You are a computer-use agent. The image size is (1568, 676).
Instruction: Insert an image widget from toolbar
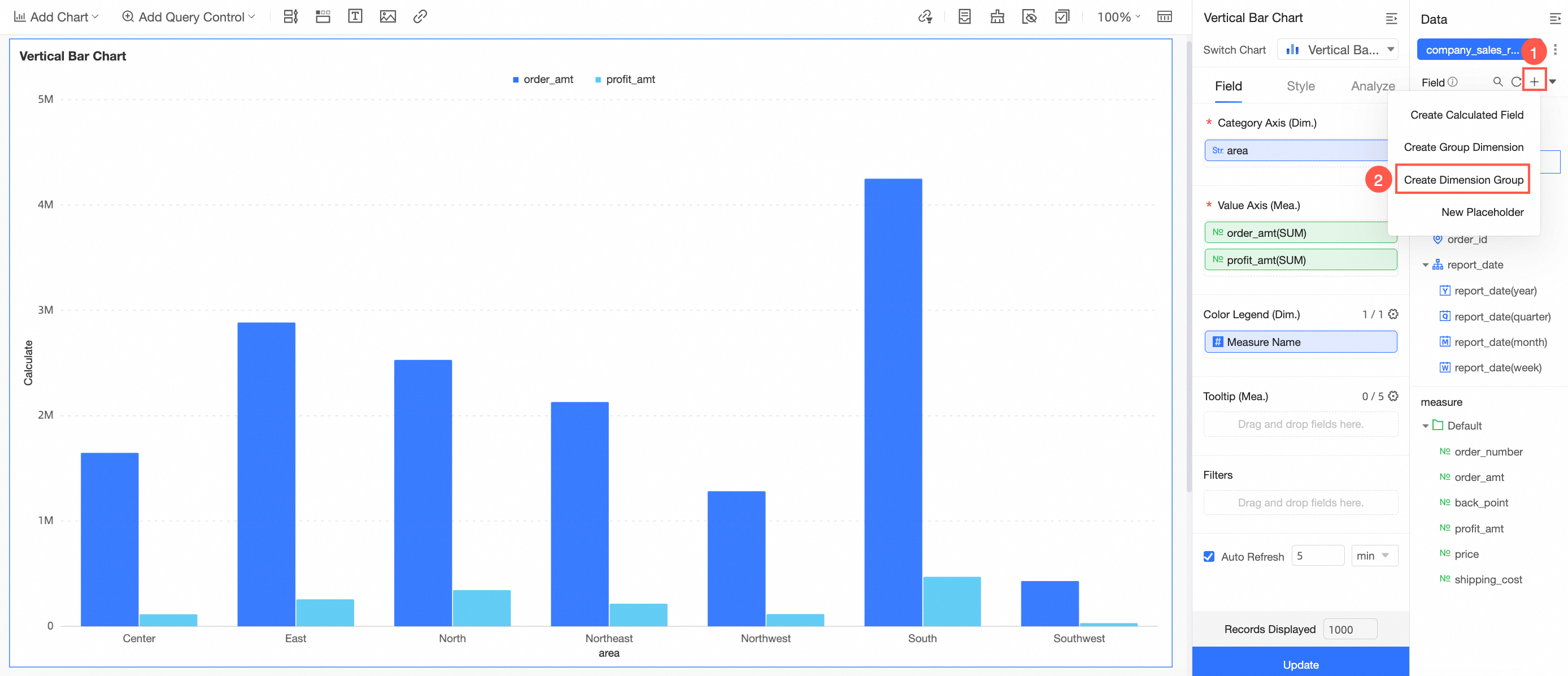click(x=387, y=16)
